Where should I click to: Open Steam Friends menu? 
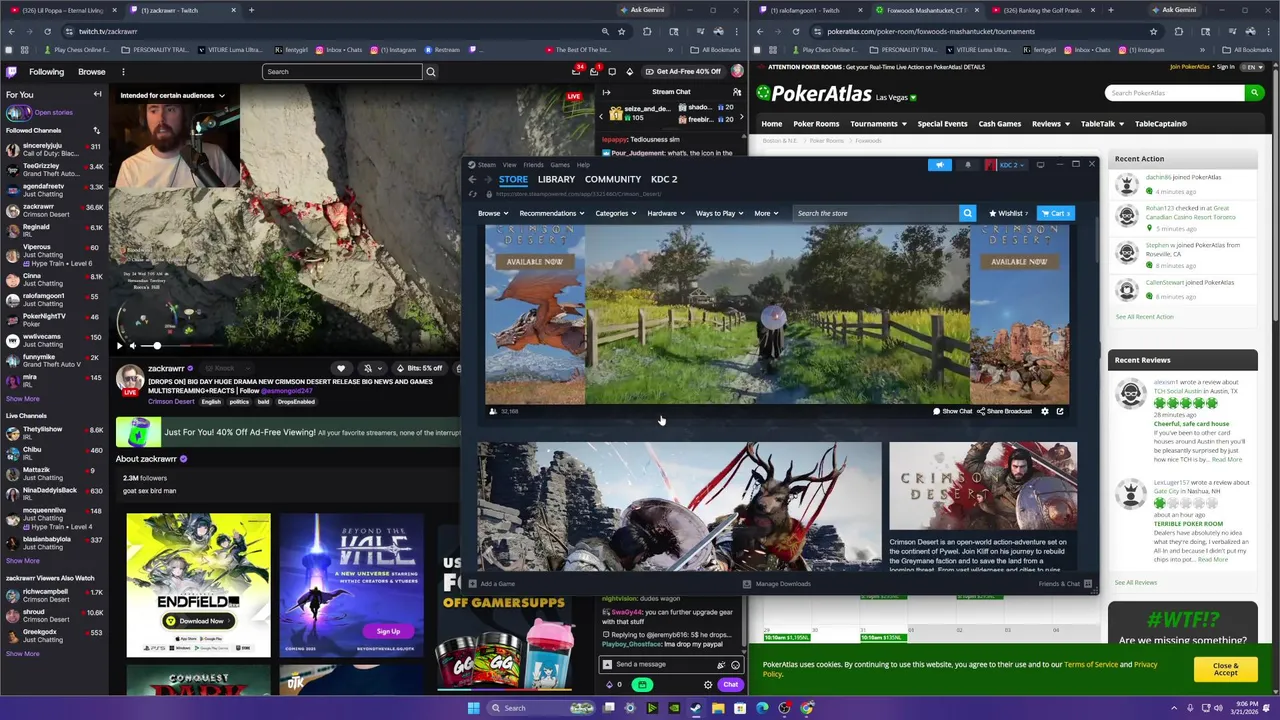(533, 165)
